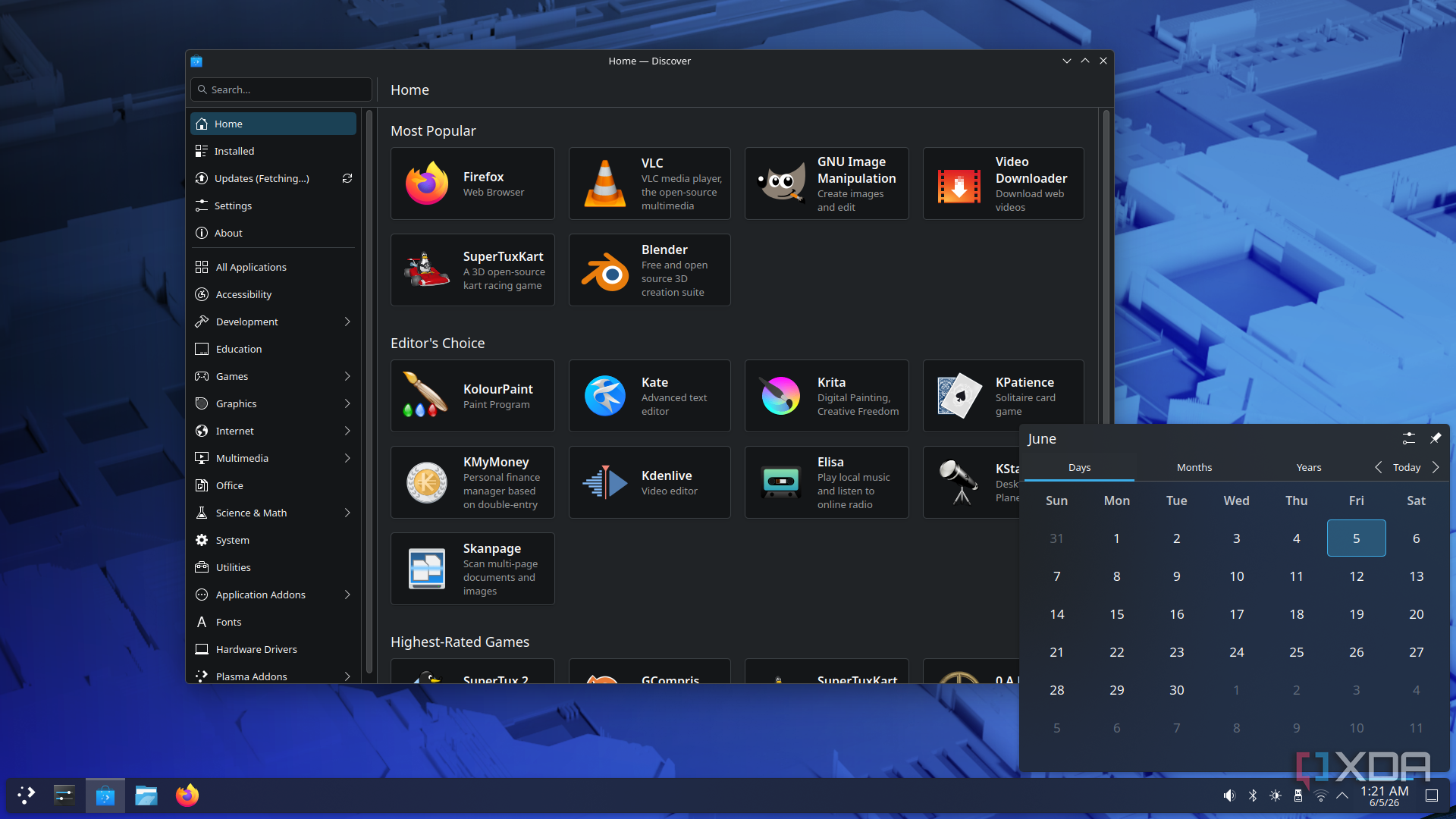
Task: Open the Kdenlive app icon
Action: tap(604, 482)
